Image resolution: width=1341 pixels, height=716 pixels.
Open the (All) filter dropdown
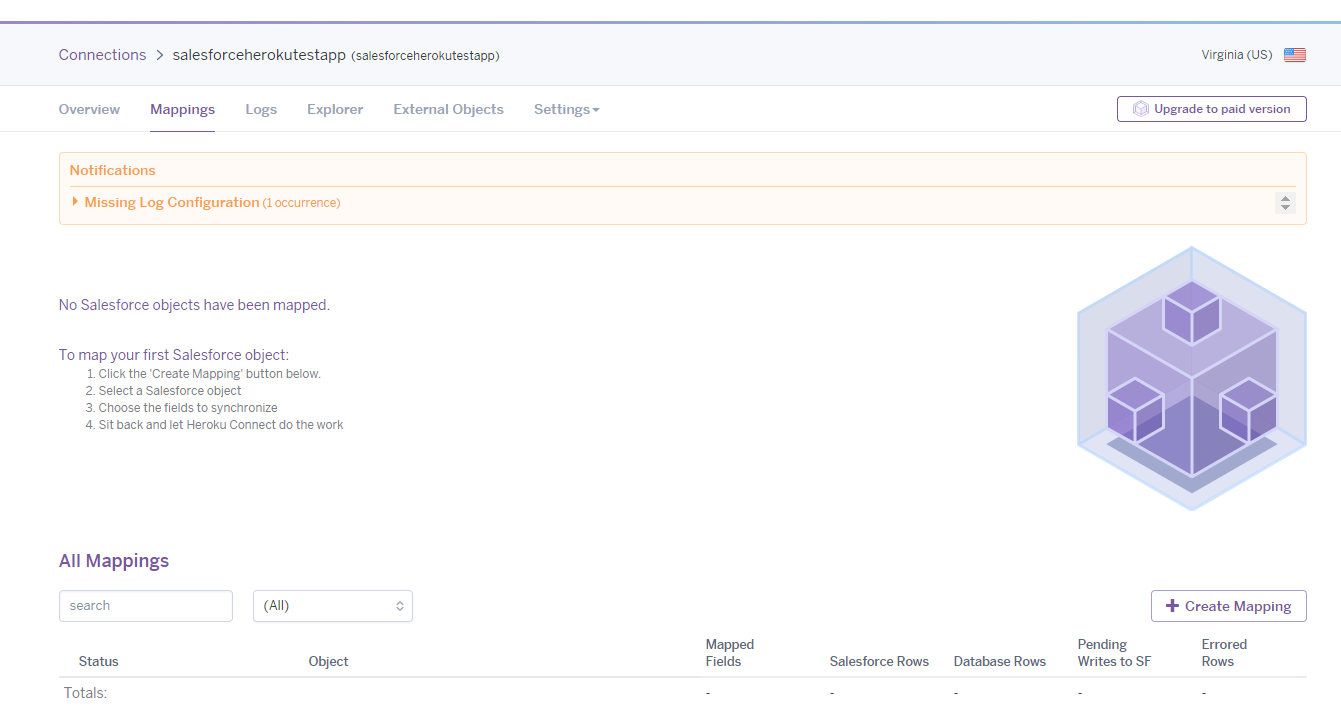[x=332, y=606]
